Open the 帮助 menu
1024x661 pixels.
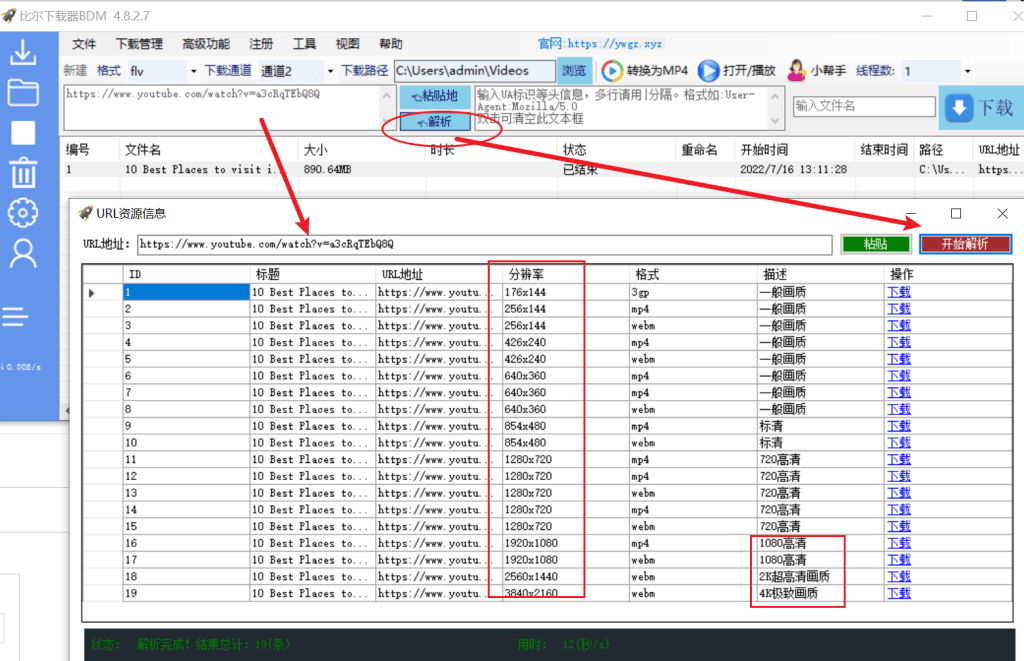pos(391,44)
